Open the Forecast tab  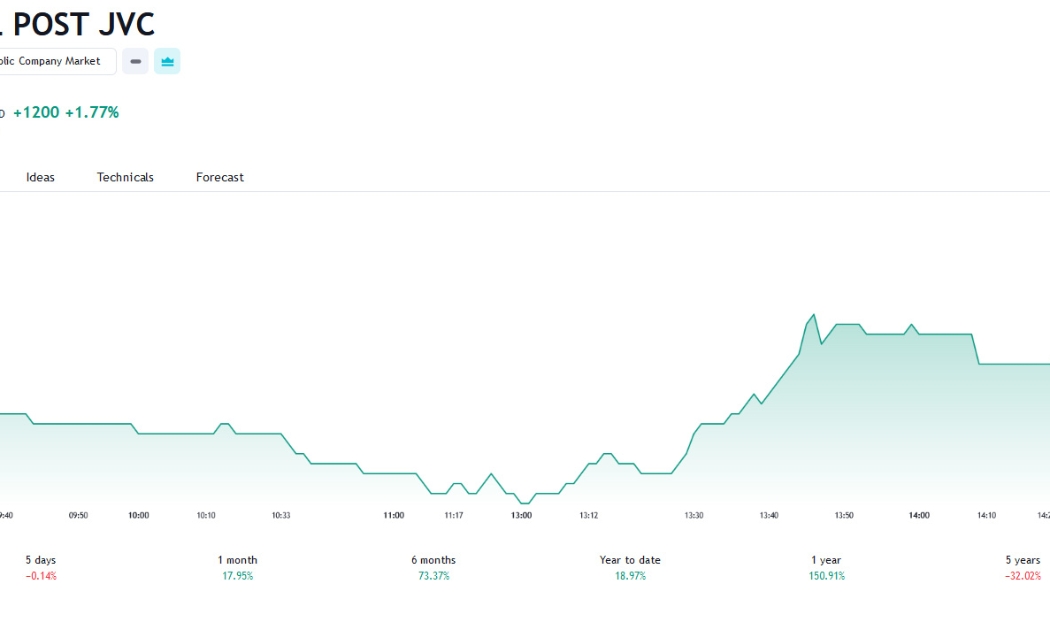pyautogui.click(x=220, y=177)
